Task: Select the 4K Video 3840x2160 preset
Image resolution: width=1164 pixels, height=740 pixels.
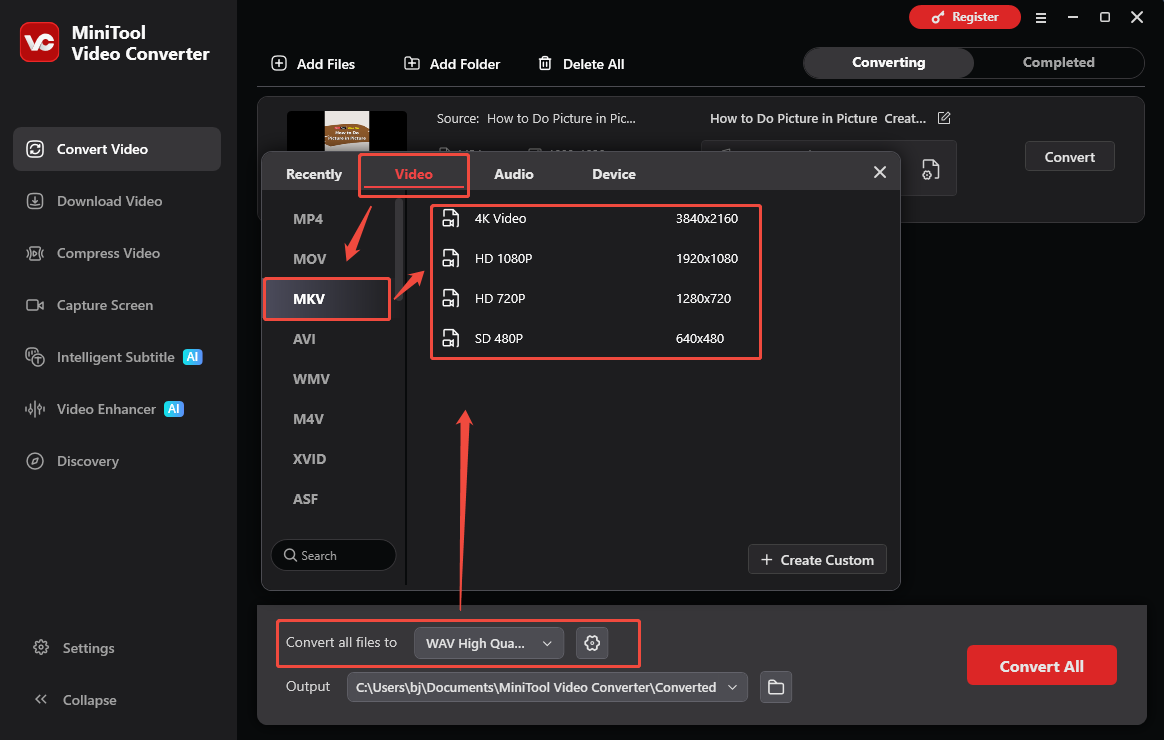Action: tap(595, 219)
